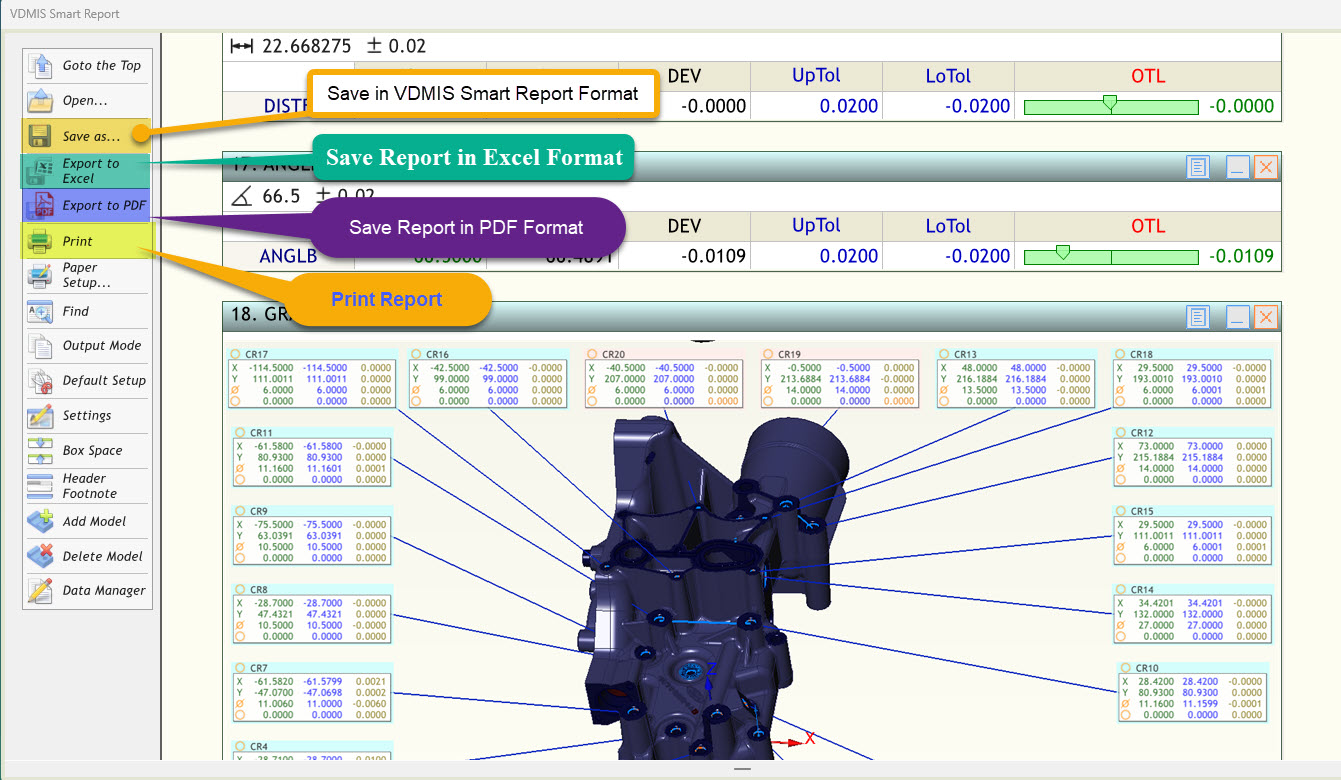Collapse the graphic section 18 panel
The image size is (1341, 780).
coord(1238,317)
